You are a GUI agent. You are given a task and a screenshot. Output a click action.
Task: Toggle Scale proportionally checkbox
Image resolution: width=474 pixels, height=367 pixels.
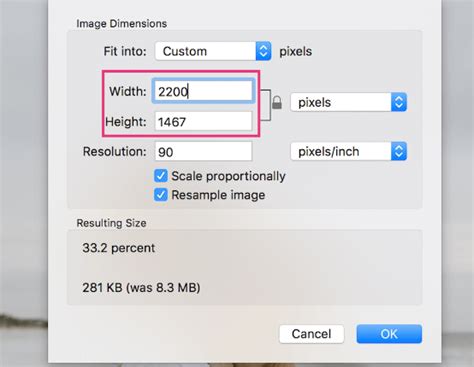[161, 176]
